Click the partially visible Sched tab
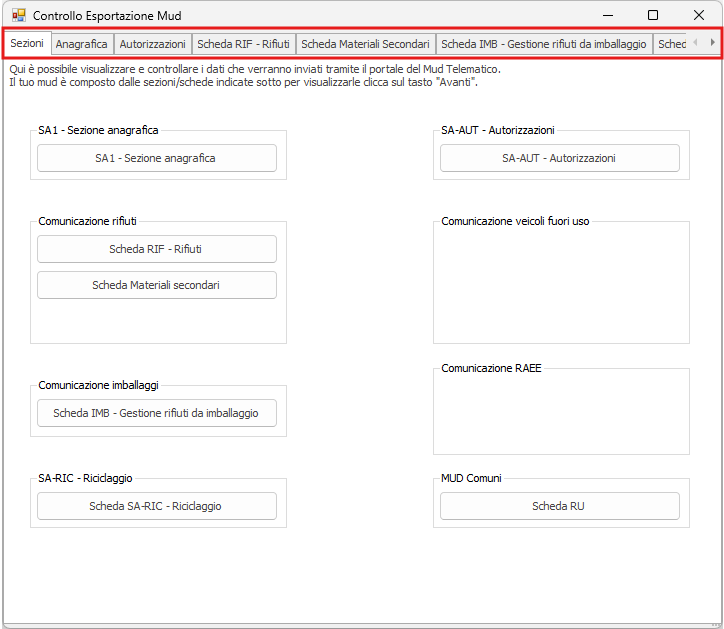 [x=670, y=44]
